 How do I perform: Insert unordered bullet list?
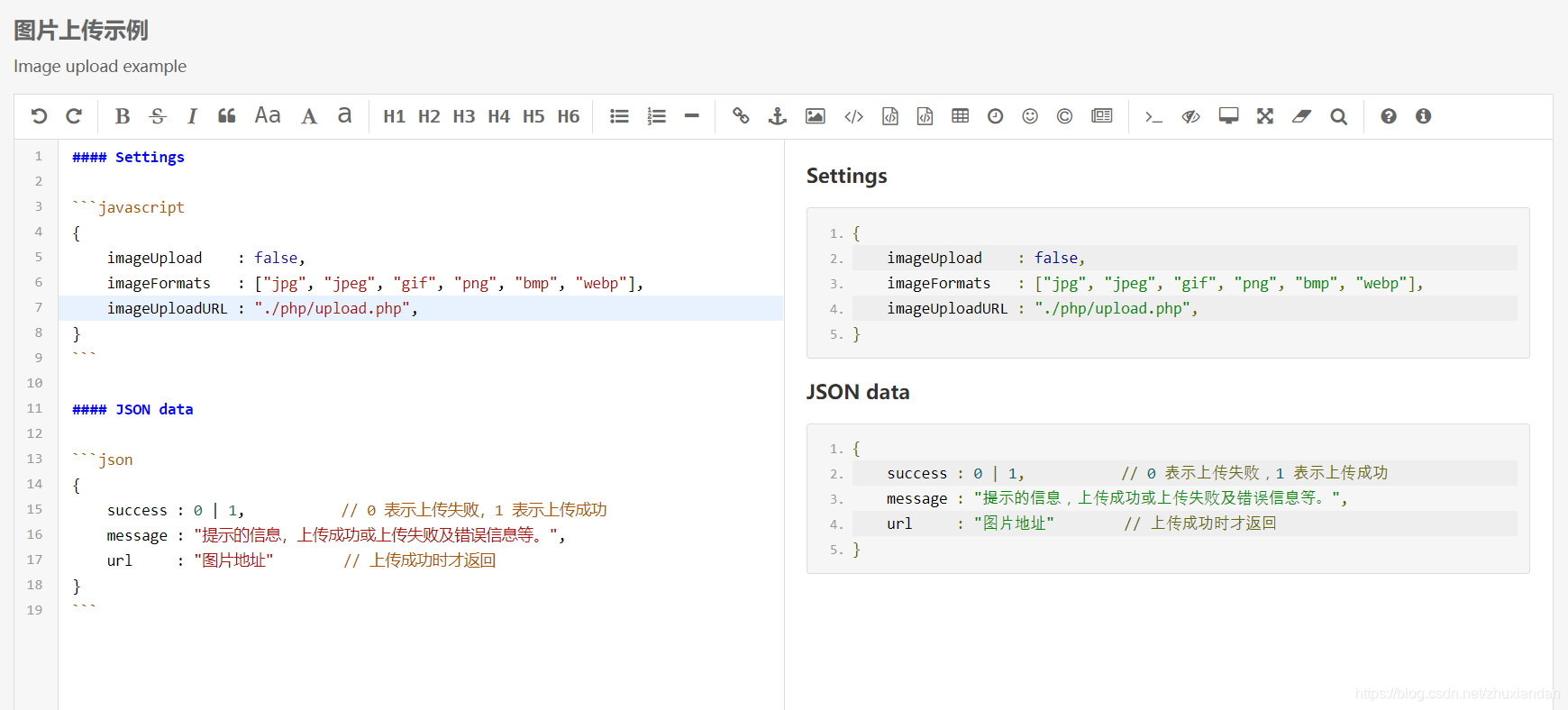(619, 116)
